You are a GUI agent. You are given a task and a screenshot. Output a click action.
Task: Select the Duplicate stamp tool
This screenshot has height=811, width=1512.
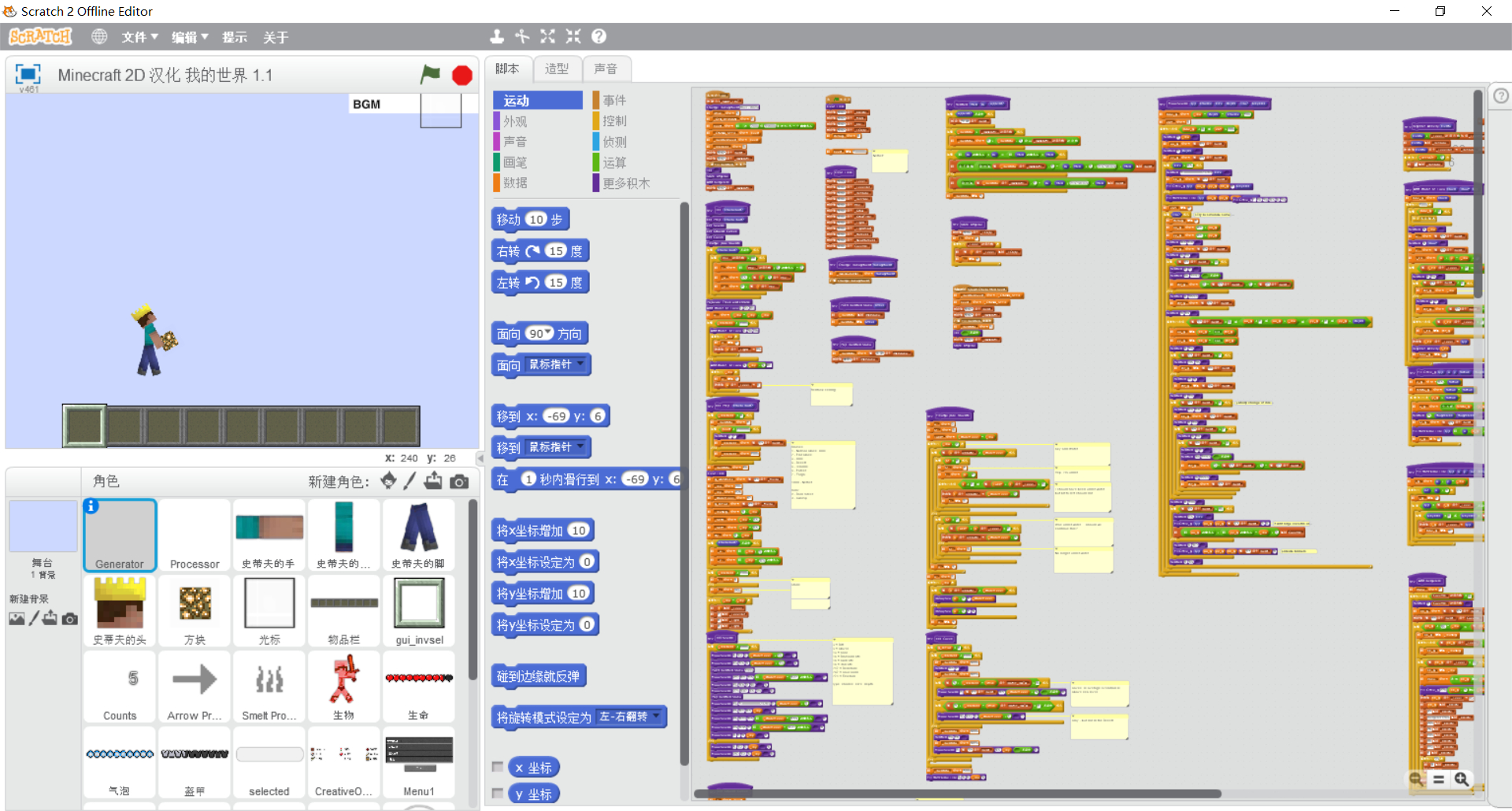[497, 36]
